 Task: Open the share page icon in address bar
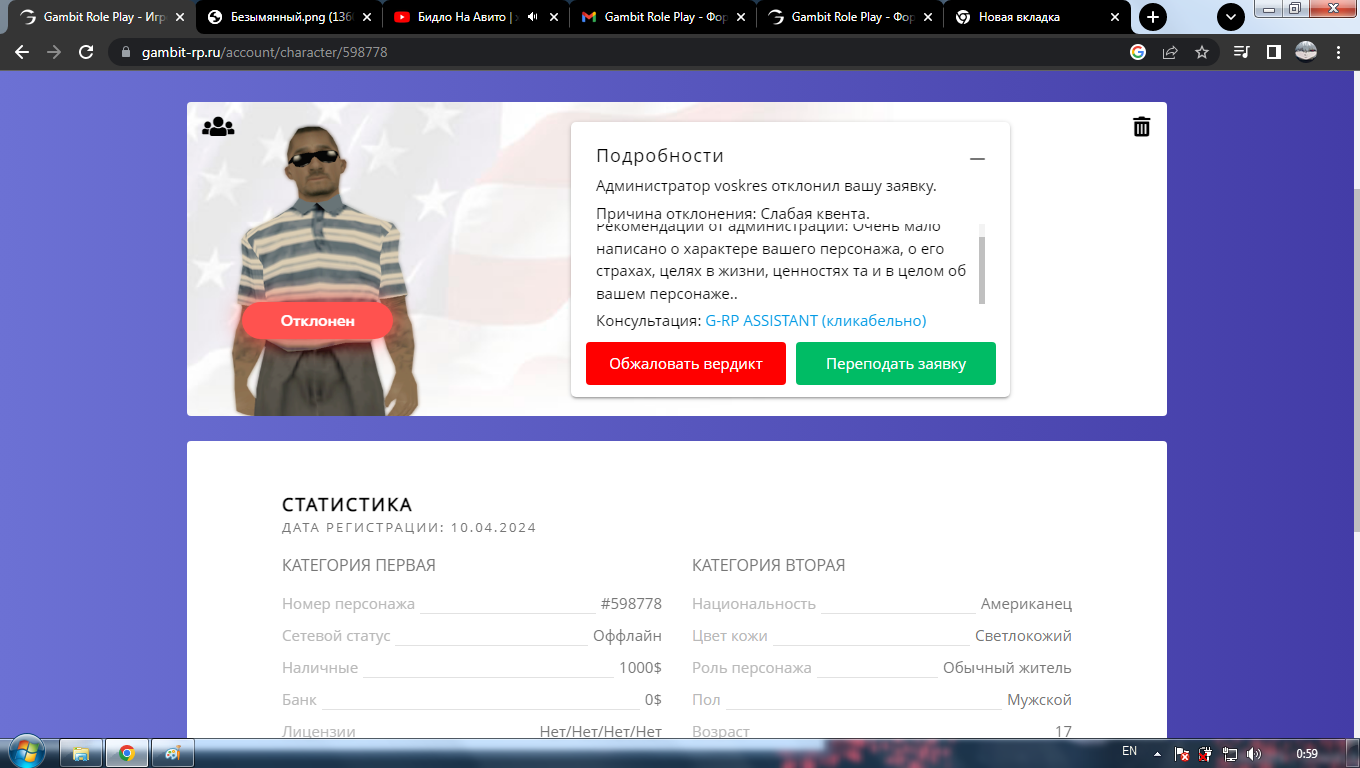(x=1170, y=52)
